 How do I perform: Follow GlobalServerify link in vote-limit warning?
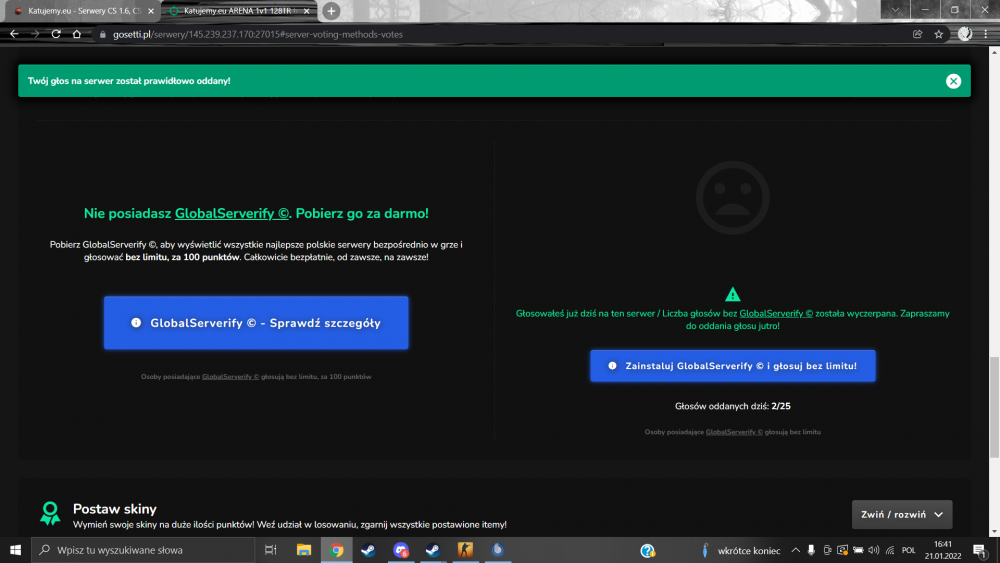[x=776, y=313]
